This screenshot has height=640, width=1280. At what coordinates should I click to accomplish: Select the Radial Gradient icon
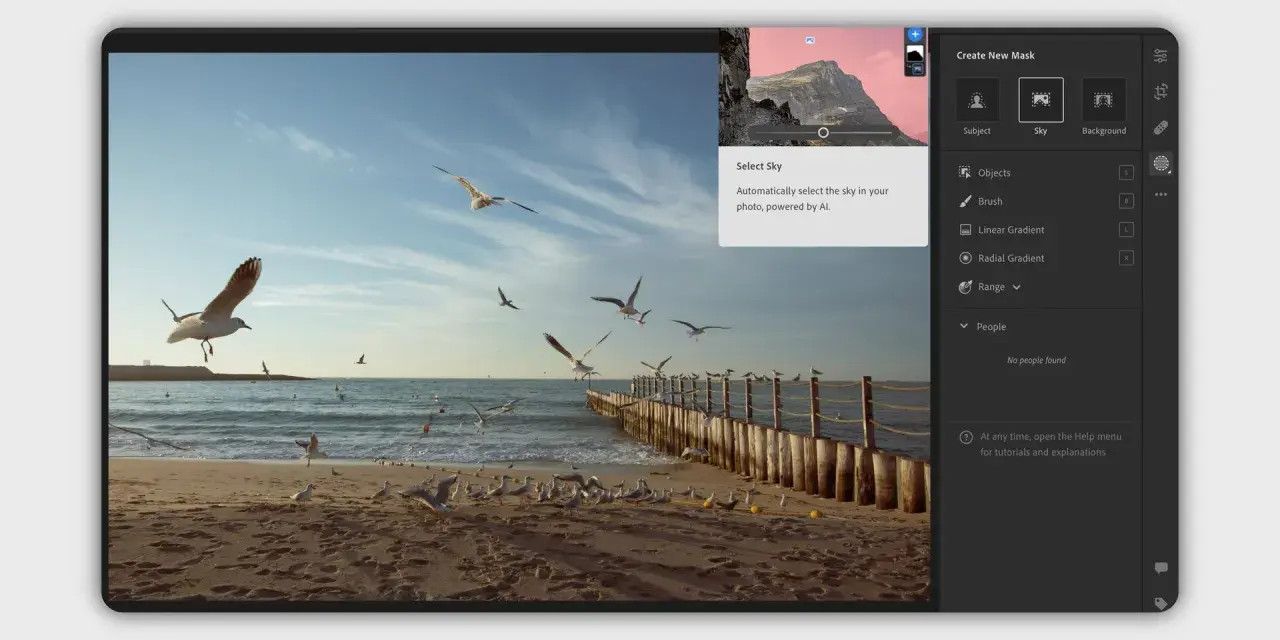pos(965,258)
